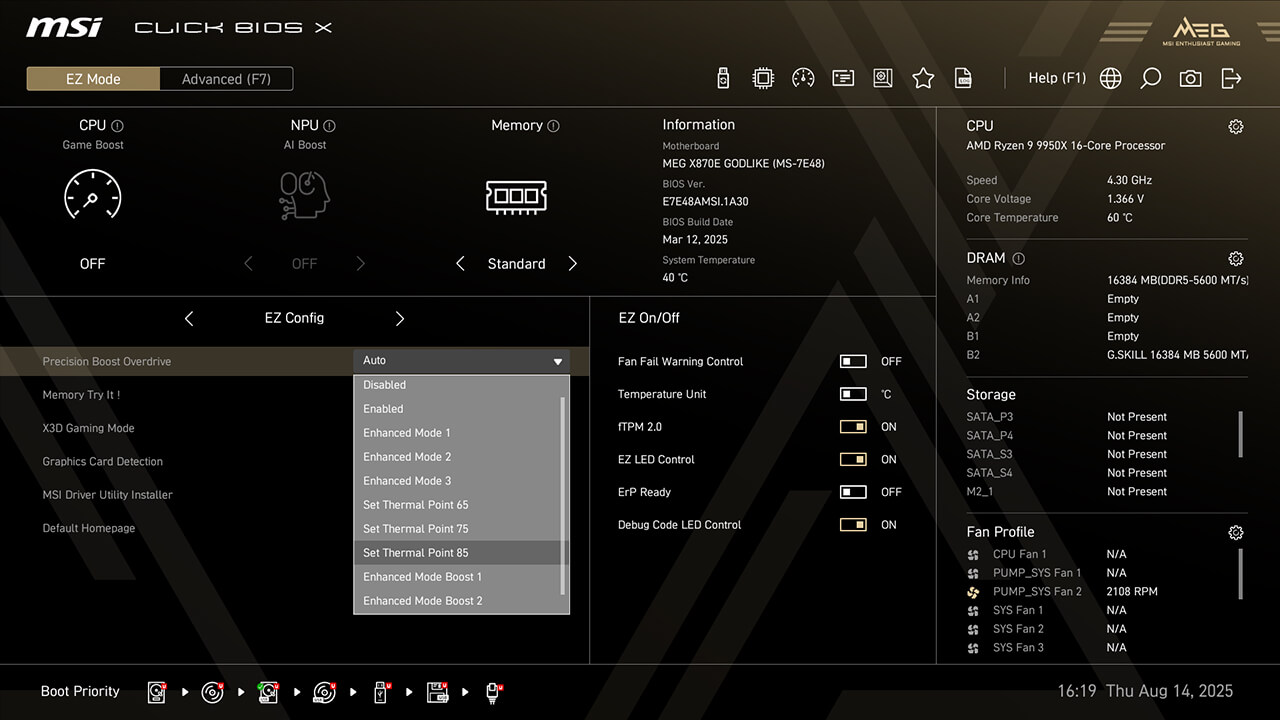Viewport: 1280px width, 720px height.
Task: Open the CPU settings gear
Action: pos(1236,127)
